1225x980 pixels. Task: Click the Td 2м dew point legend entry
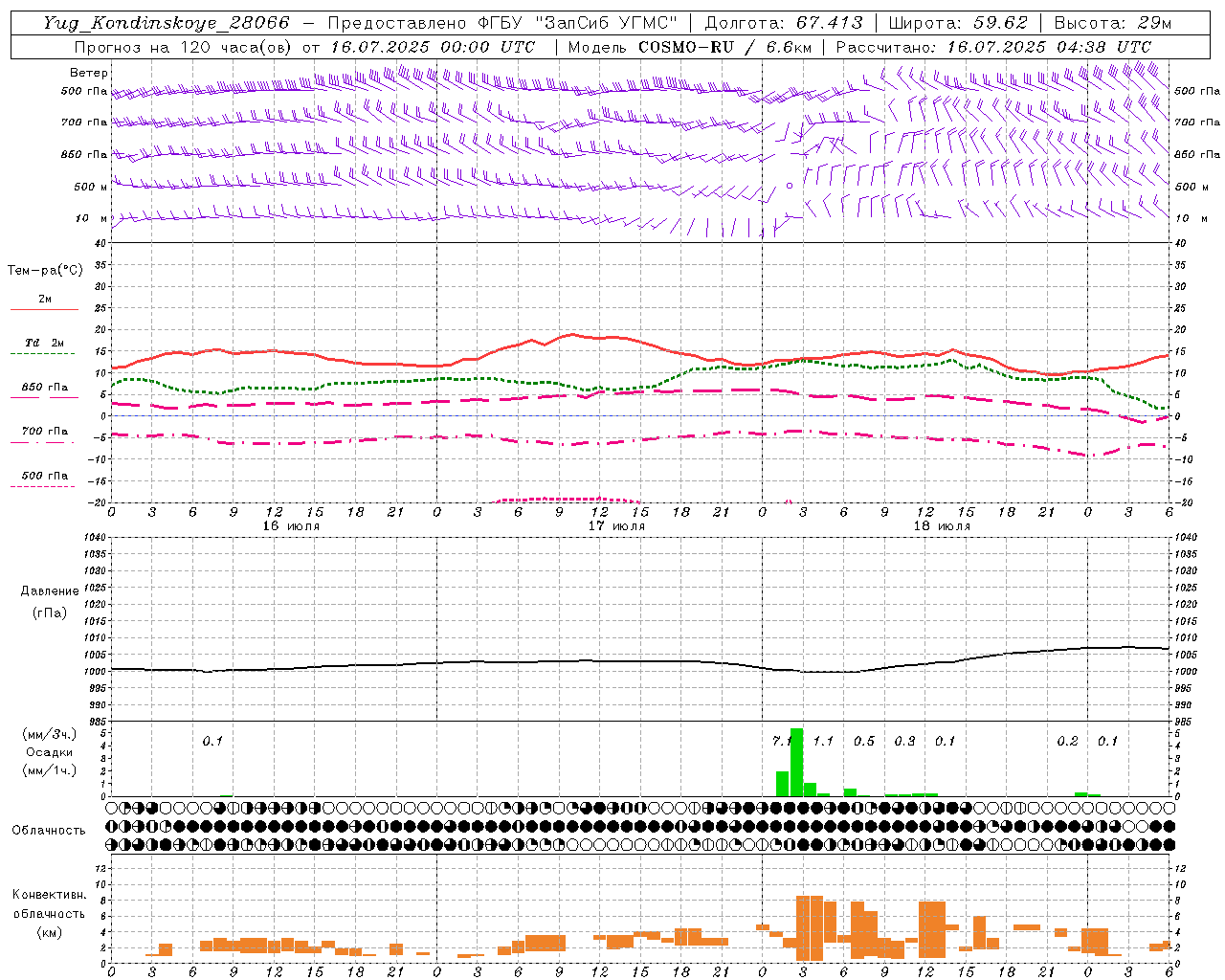point(44,347)
